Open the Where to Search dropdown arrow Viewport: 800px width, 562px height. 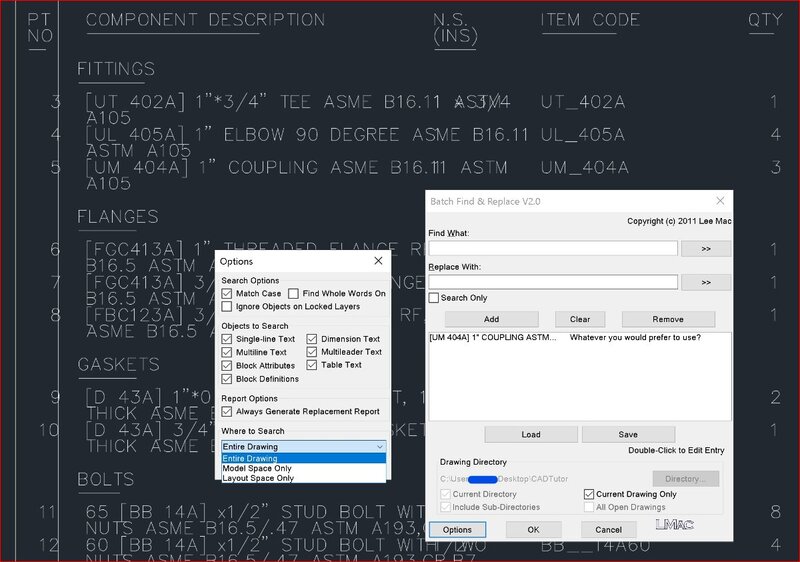pyautogui.click(x=380, y=447)
